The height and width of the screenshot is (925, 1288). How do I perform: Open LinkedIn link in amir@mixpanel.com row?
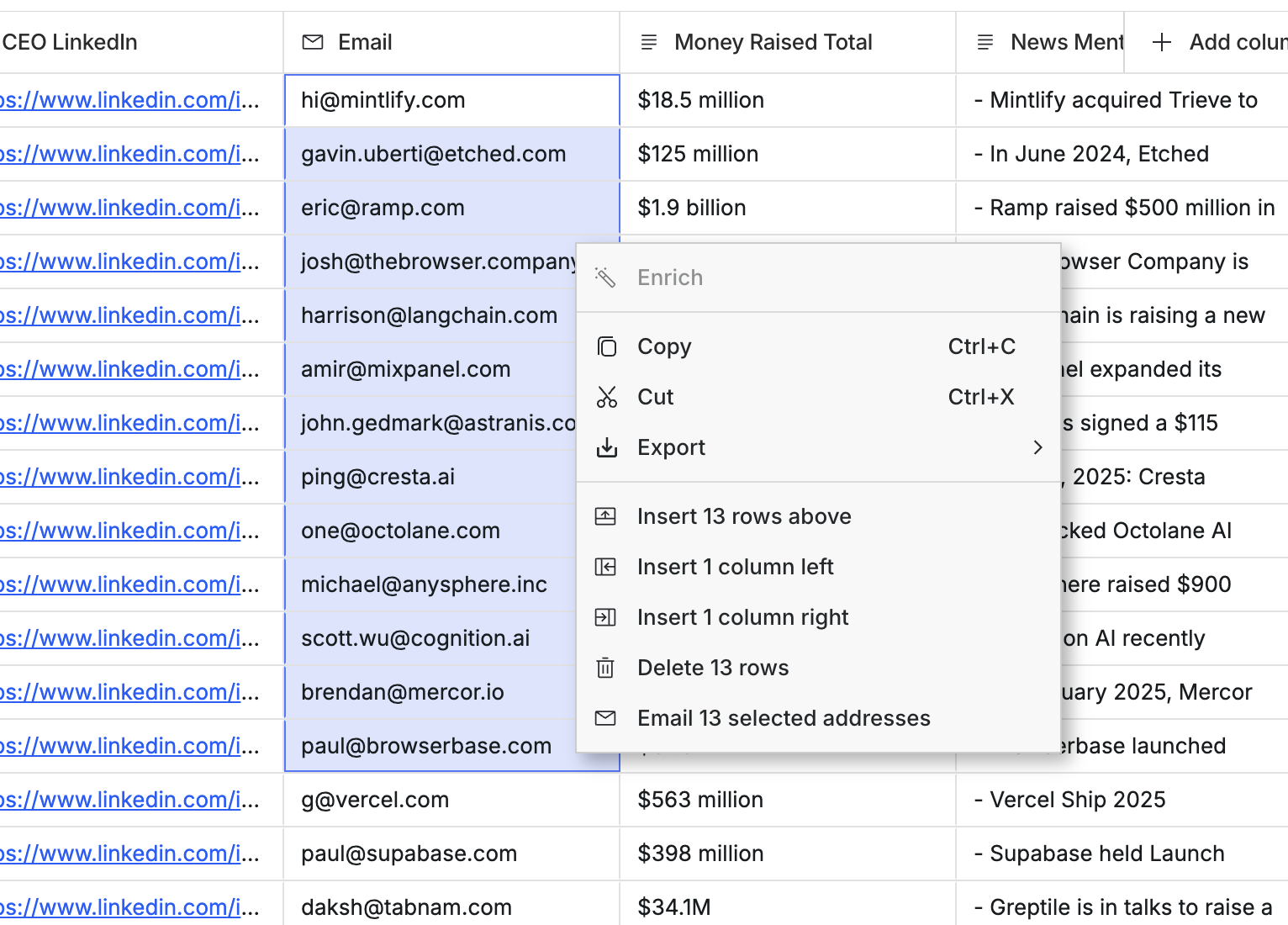tap(129, 369)
